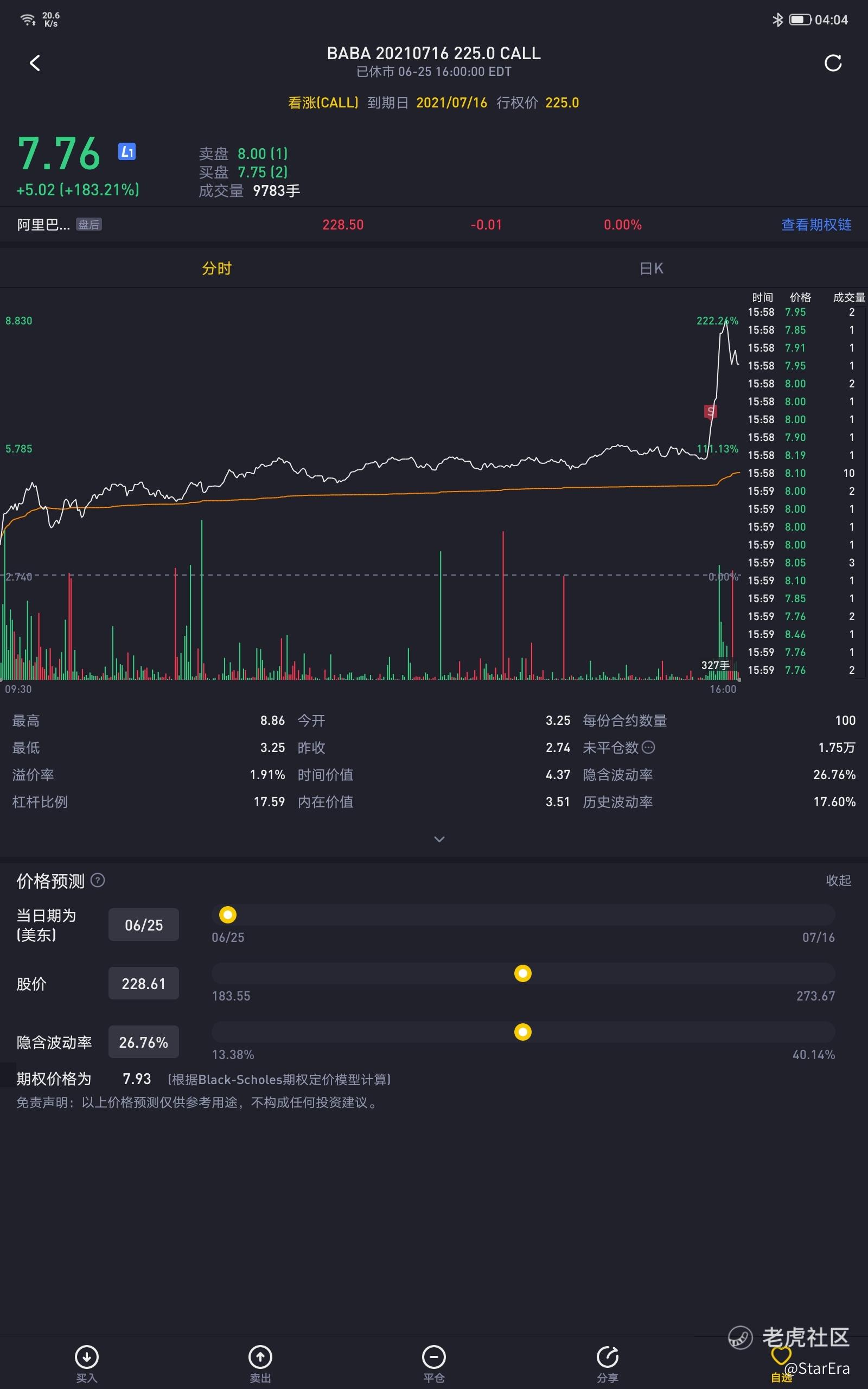Tap the 股价 stock price slider knob
Viewport: 868px width, 1389px height.
[522, 973]
